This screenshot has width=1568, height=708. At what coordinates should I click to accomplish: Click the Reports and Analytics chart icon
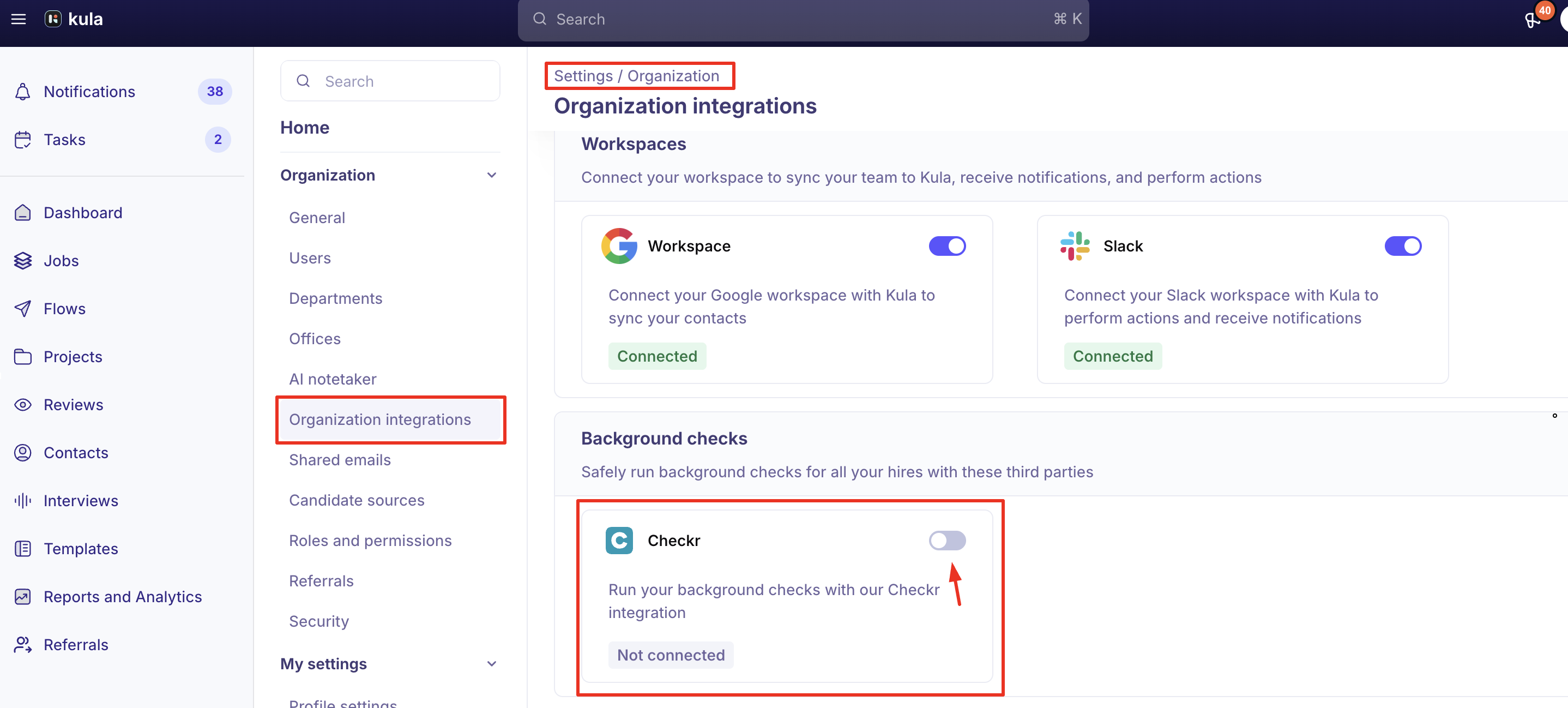pos(22,597)
